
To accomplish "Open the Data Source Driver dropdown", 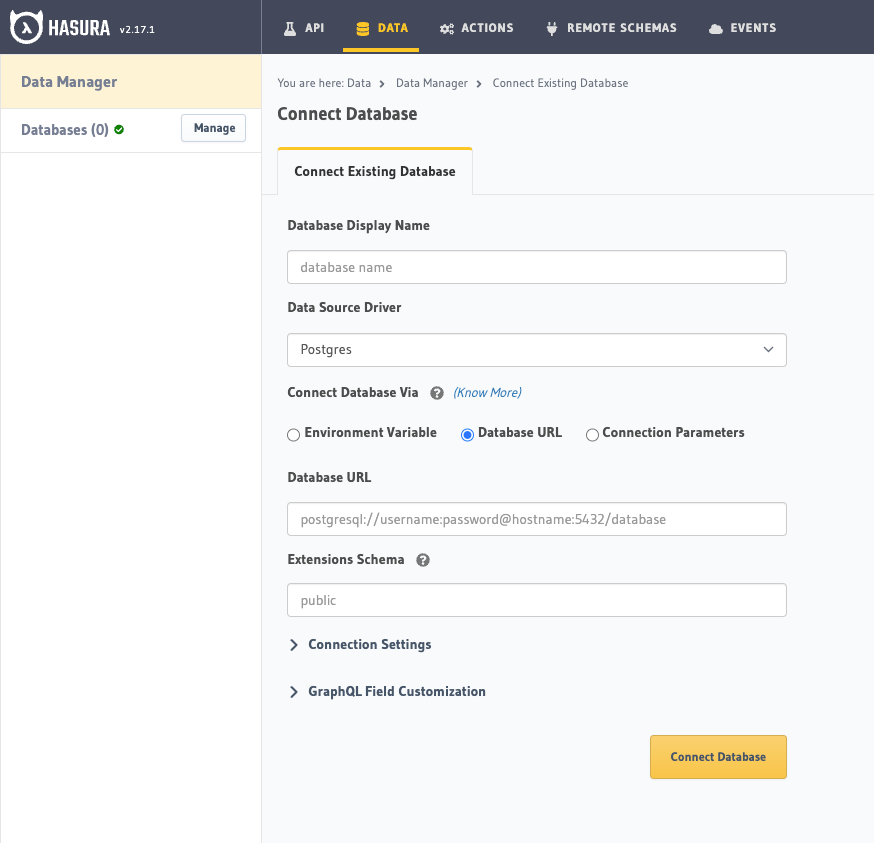I will 537,350.
